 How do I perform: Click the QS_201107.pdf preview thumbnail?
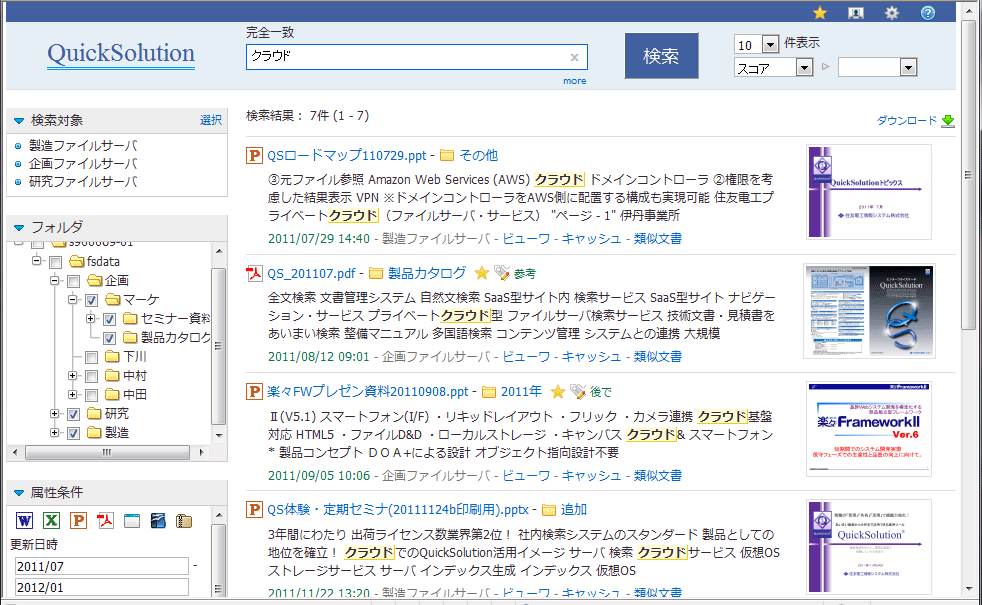[869, 312]
